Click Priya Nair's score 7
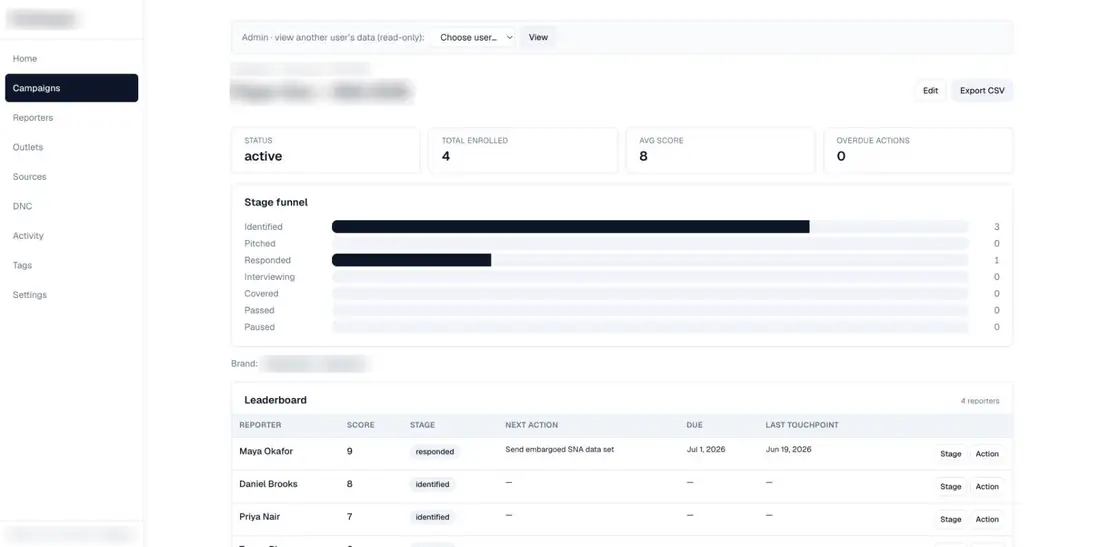This screenshot has width=1100, height=547. [x=349, y=517]
